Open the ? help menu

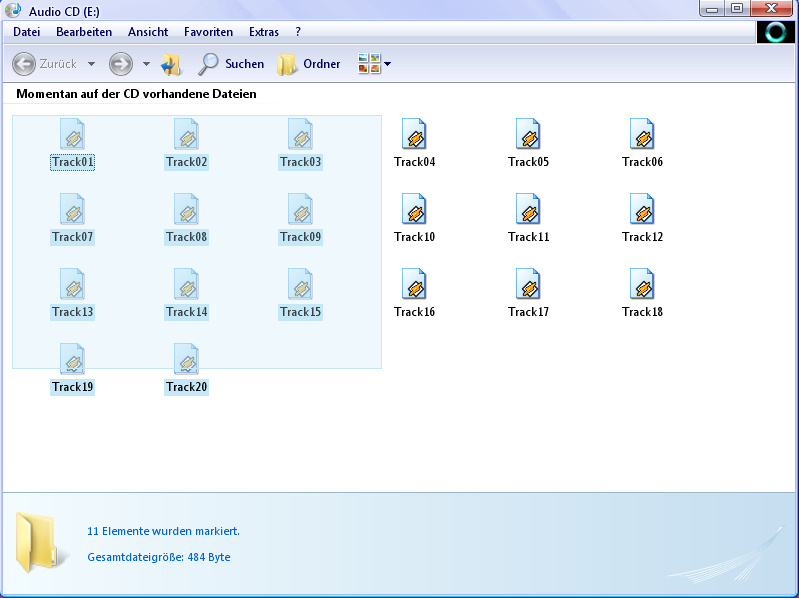(x=298, y=32)
